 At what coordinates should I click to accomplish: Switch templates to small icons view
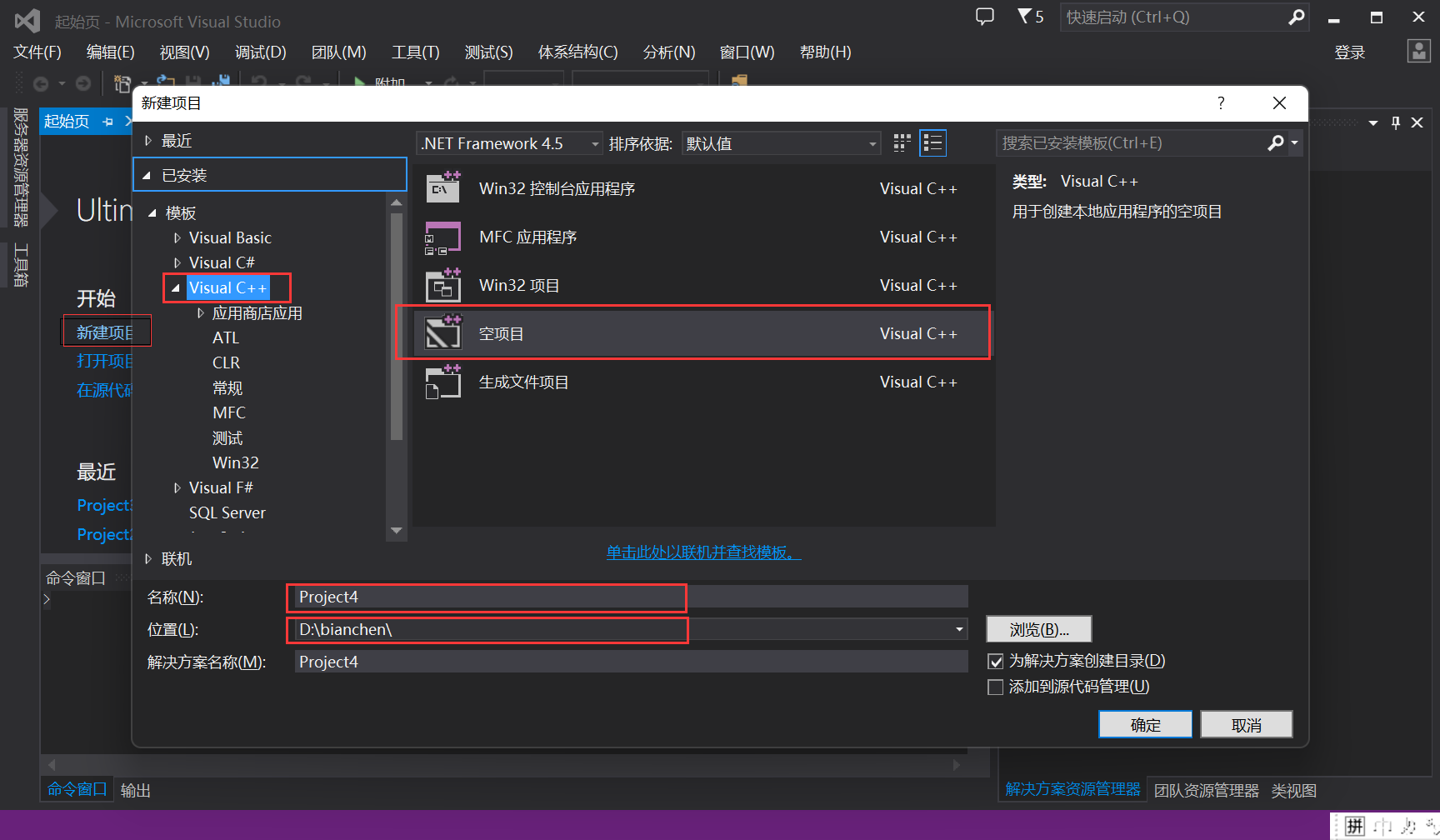point(902,143)
